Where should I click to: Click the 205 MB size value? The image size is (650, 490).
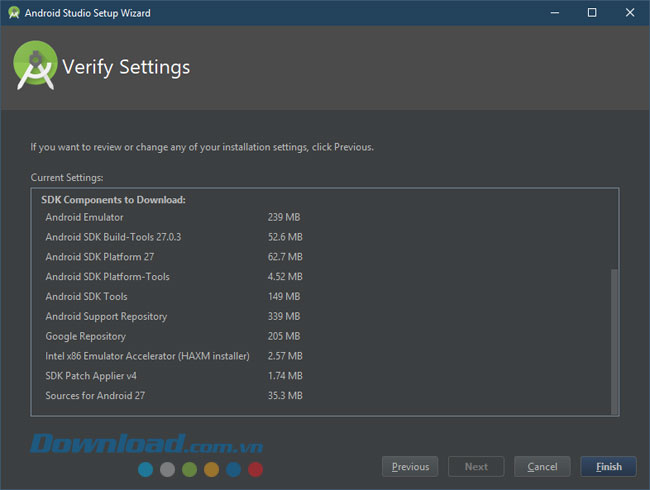coord(284,336)
